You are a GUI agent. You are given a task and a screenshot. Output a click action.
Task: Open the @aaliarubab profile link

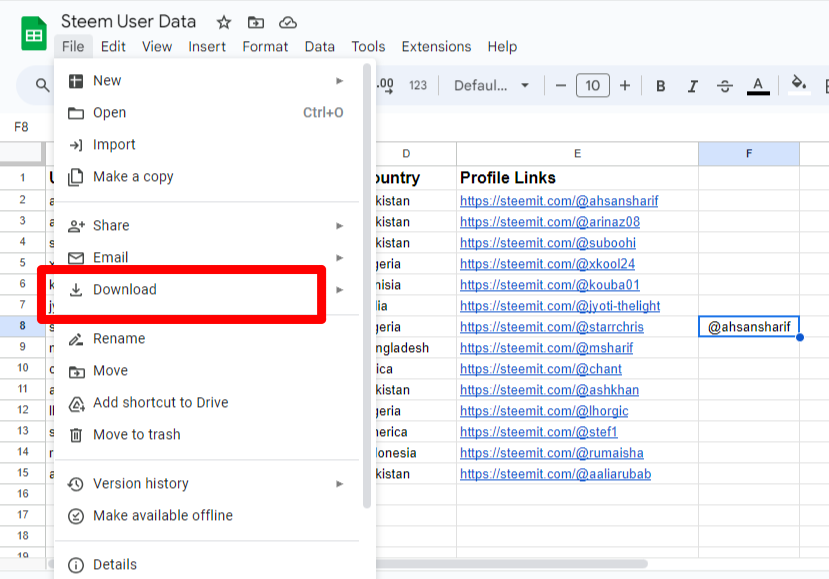(x=555, y=474)
